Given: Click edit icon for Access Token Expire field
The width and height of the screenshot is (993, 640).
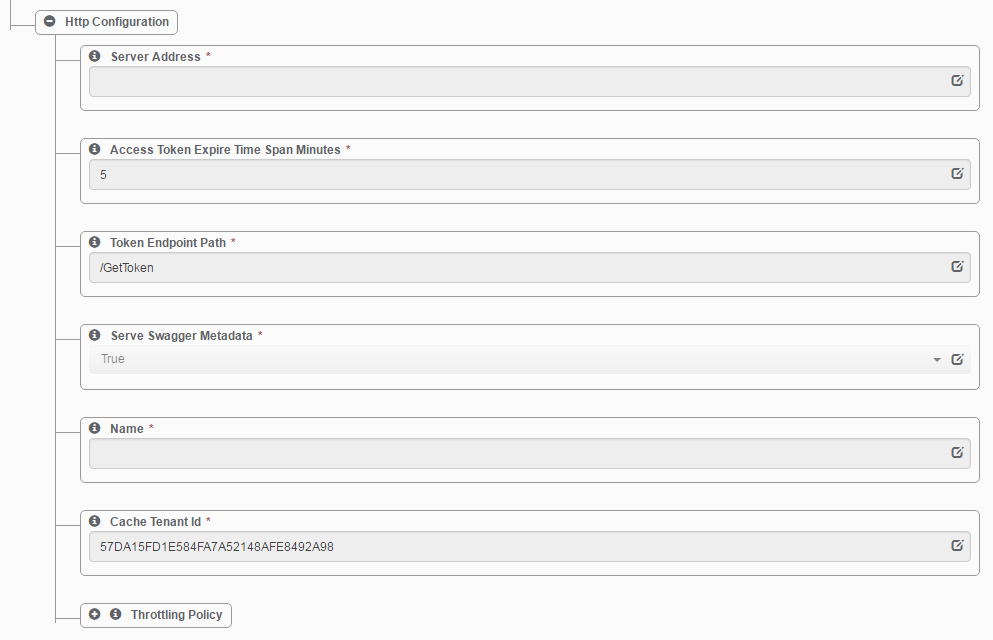Looking at the screenshot, I should 957,173.
